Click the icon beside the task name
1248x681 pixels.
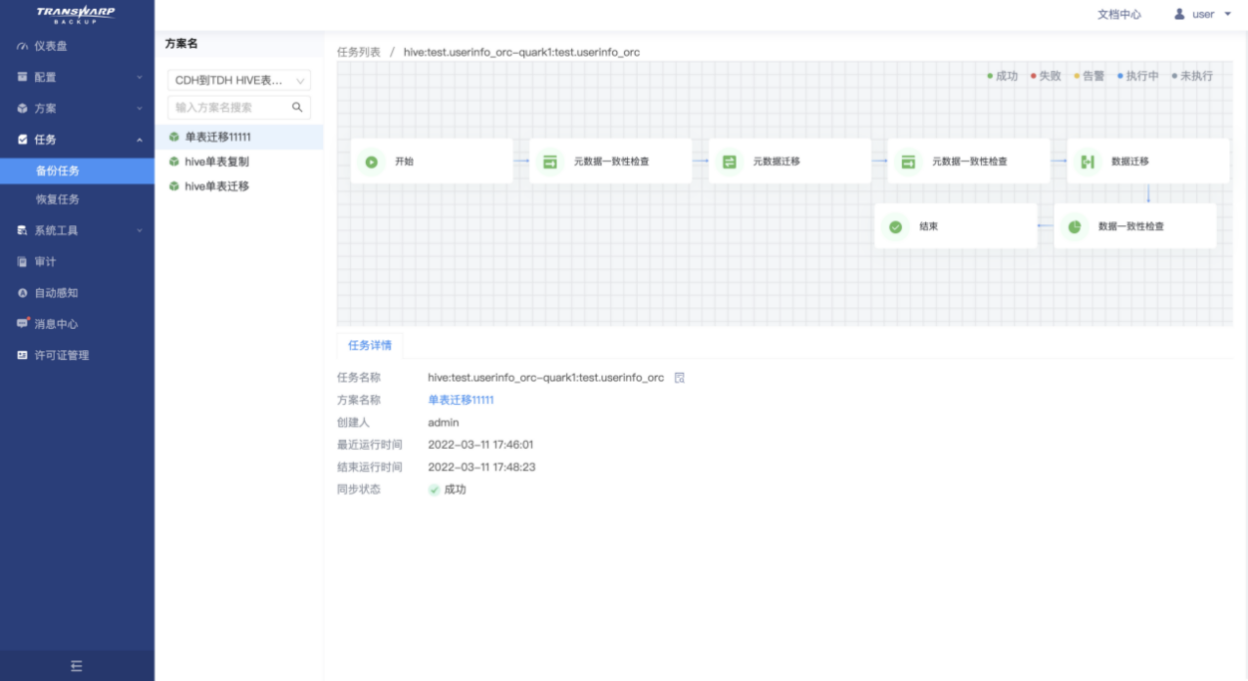tap(680, 378)
